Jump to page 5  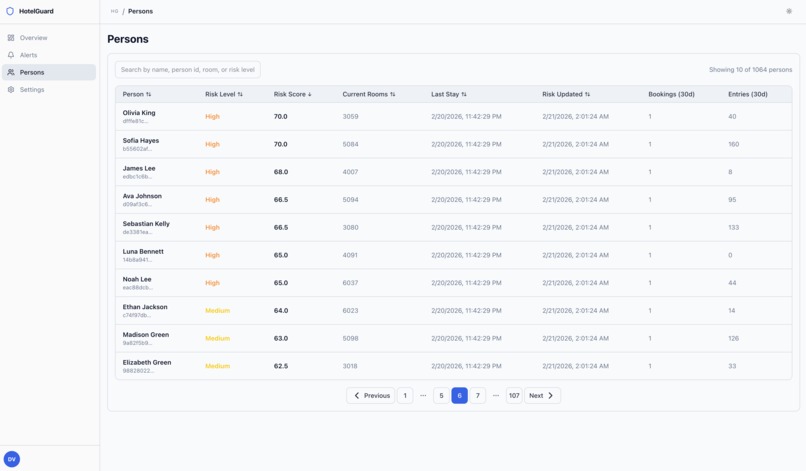coord(441,395)
